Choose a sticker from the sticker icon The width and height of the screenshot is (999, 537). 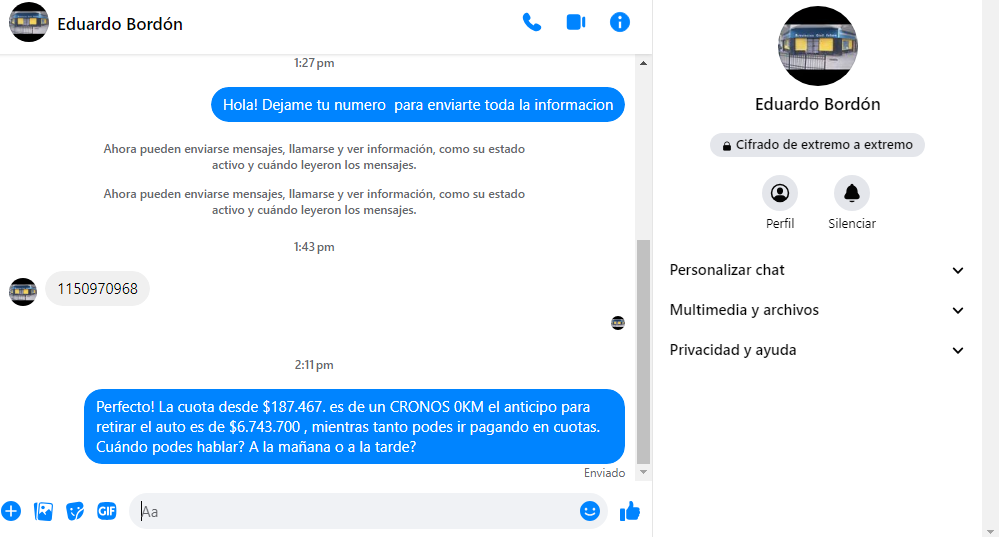click(75, 511)
